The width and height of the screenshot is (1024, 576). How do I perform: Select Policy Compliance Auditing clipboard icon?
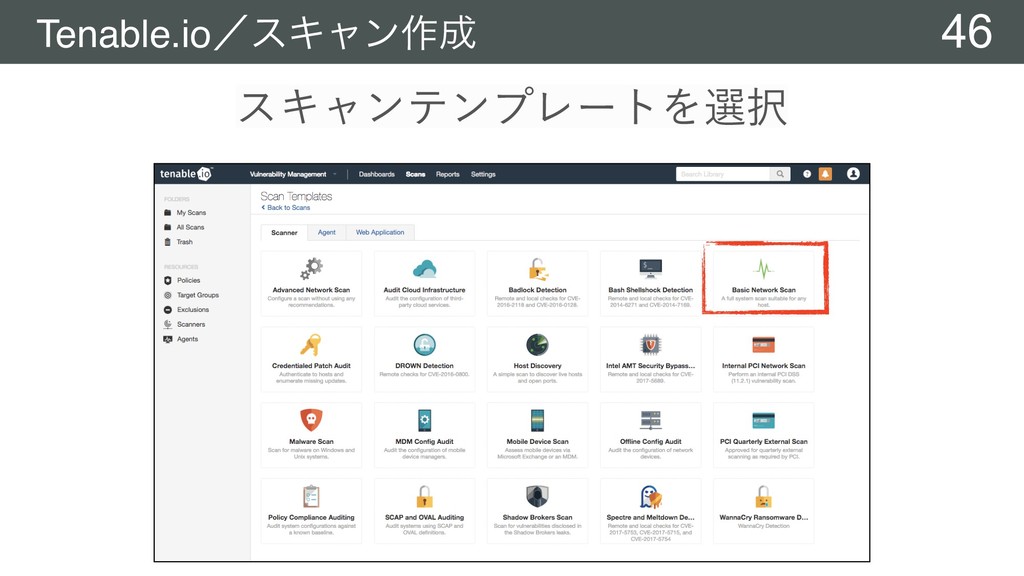pyautogui.click(x=312, y=496)
